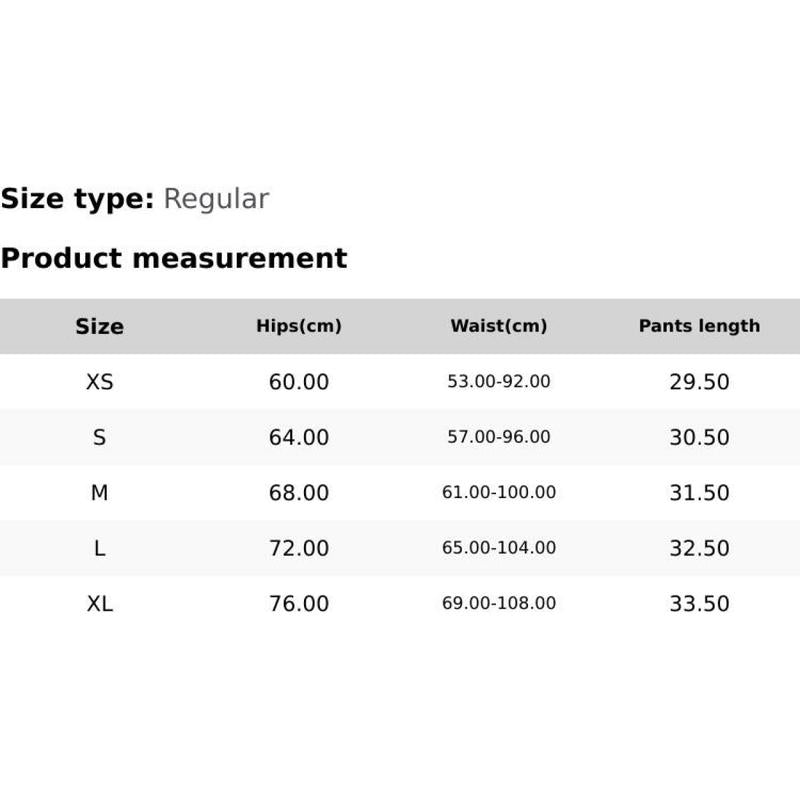Click the Product measurement heading

coord(174,258)
